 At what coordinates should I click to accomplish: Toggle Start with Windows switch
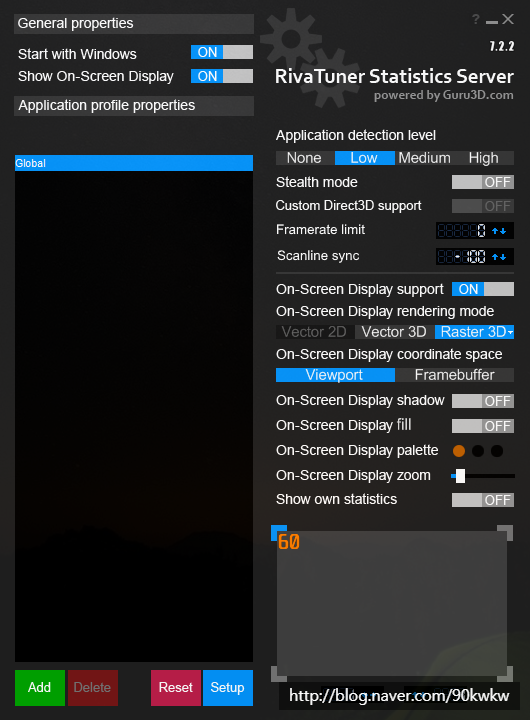pos(222,52)
